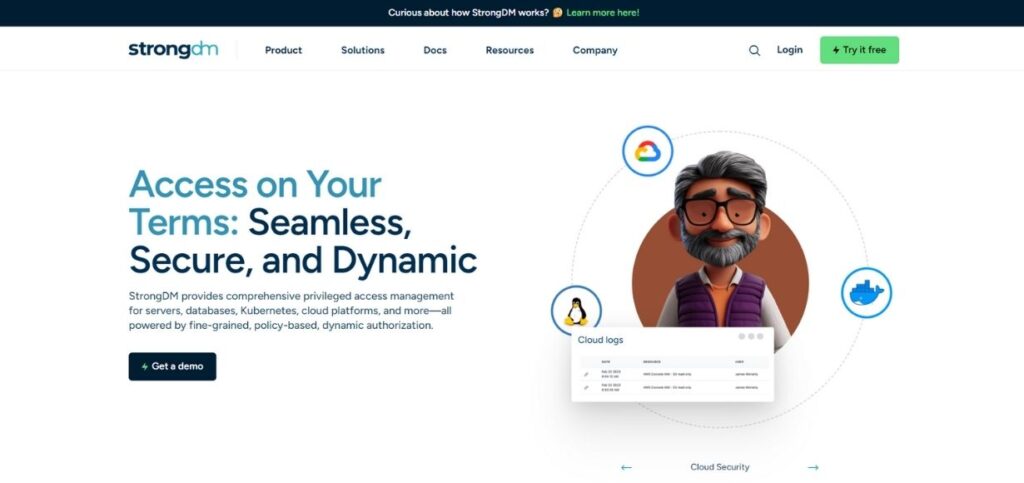The width and height of the screenshot is (1024, 483).
Task: Click the Access on Your Terms headline
Action: pyautogui.click(x=302, y=223)
